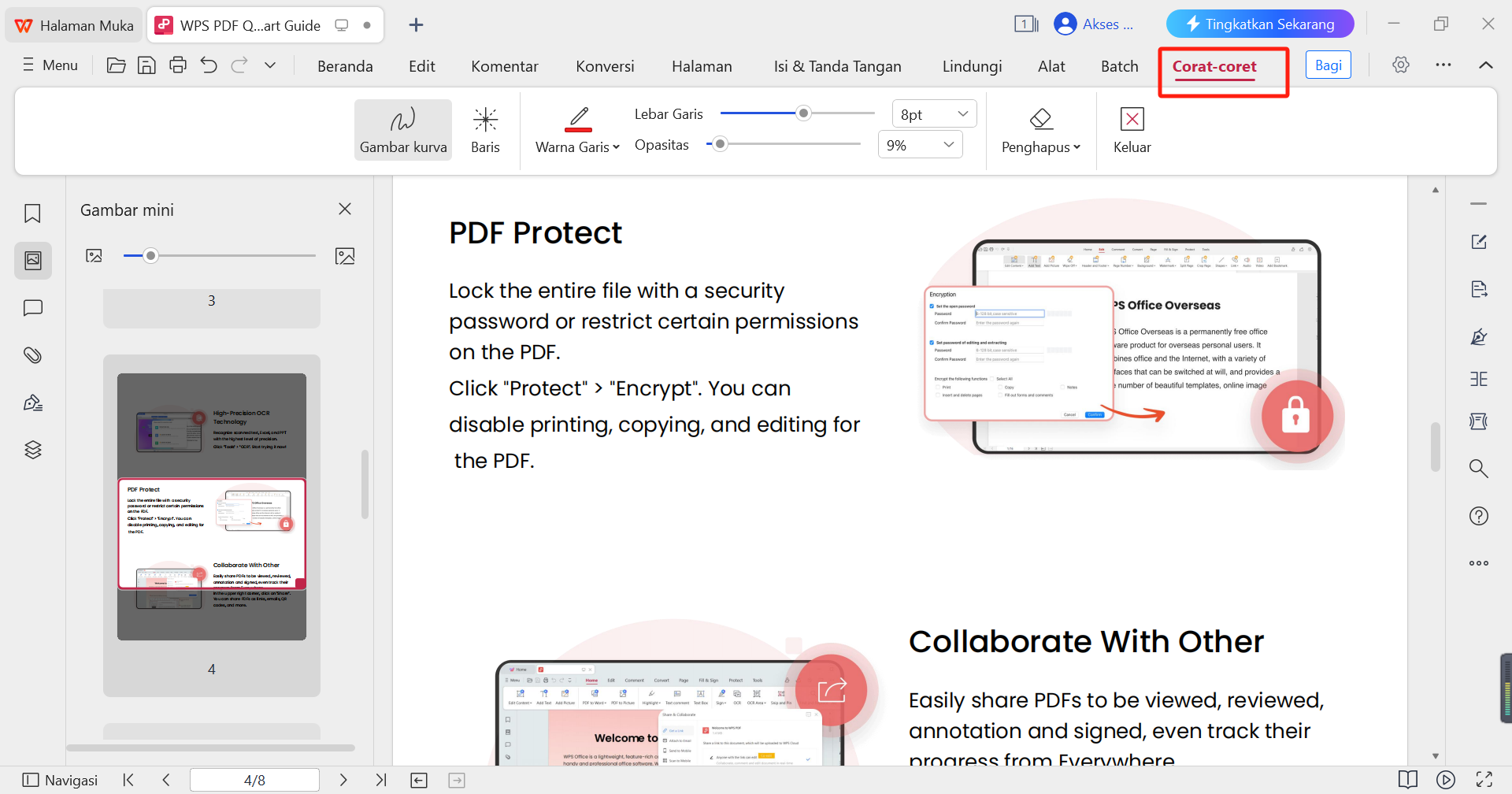
Task: Open the line width 8pt dropdown
Action: pyautogui.click(x=933, y=113)
